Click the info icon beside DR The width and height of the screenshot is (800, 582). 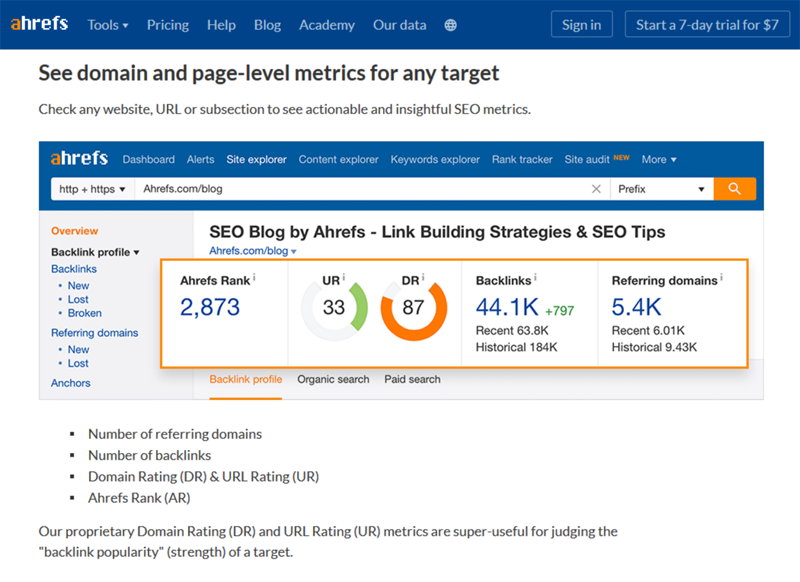(x=422, y=277)
